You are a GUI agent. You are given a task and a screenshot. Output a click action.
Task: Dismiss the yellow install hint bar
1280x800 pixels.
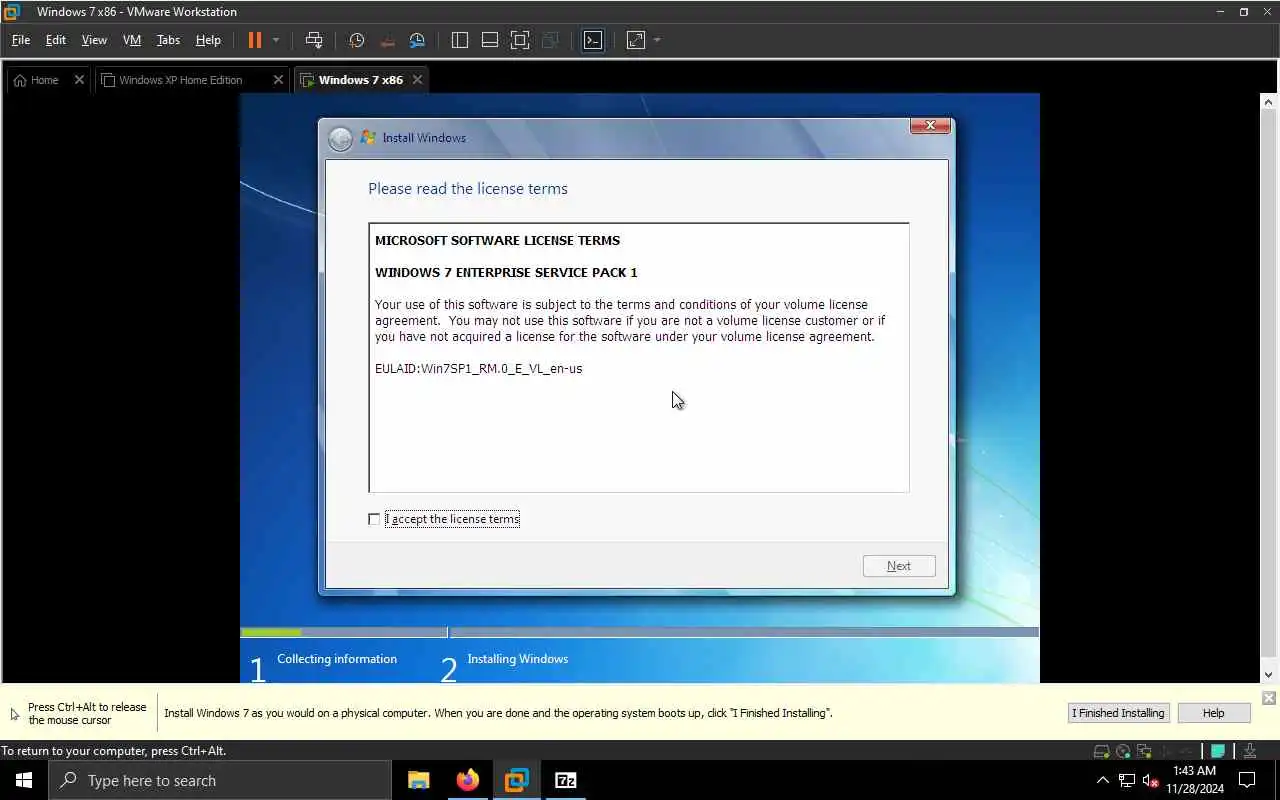pyautogui.click(x=1269, y=698)
